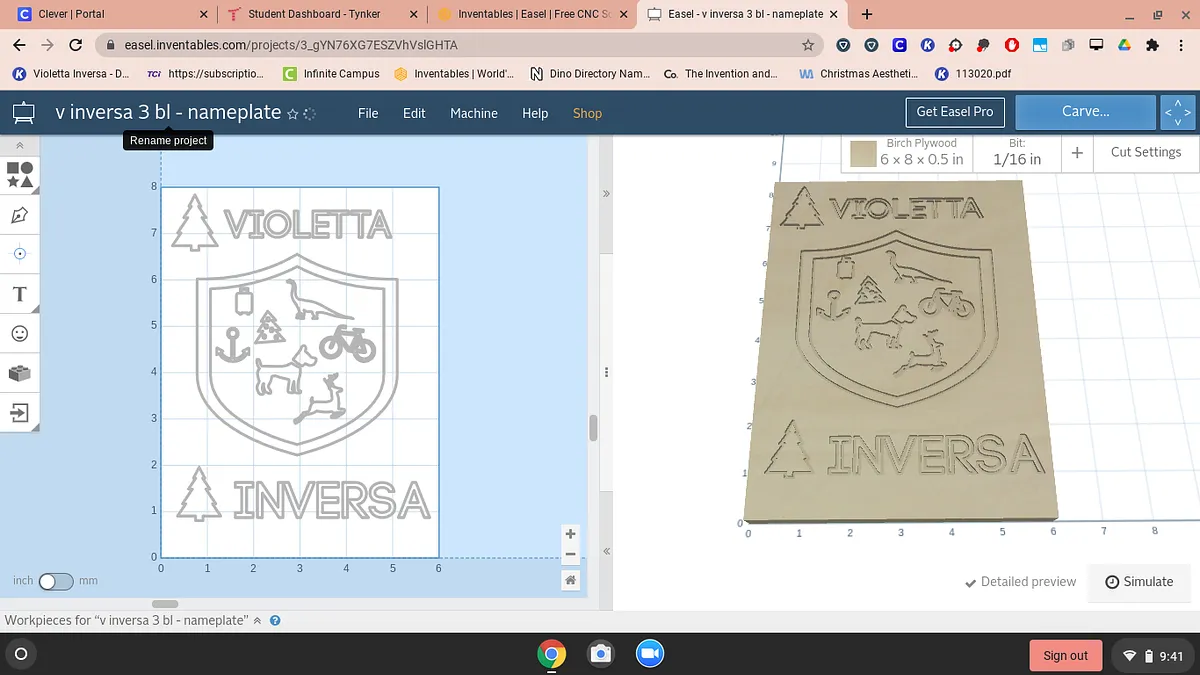Open the Machine menu
1200x675 pixels.
click(x=473, y=113)
